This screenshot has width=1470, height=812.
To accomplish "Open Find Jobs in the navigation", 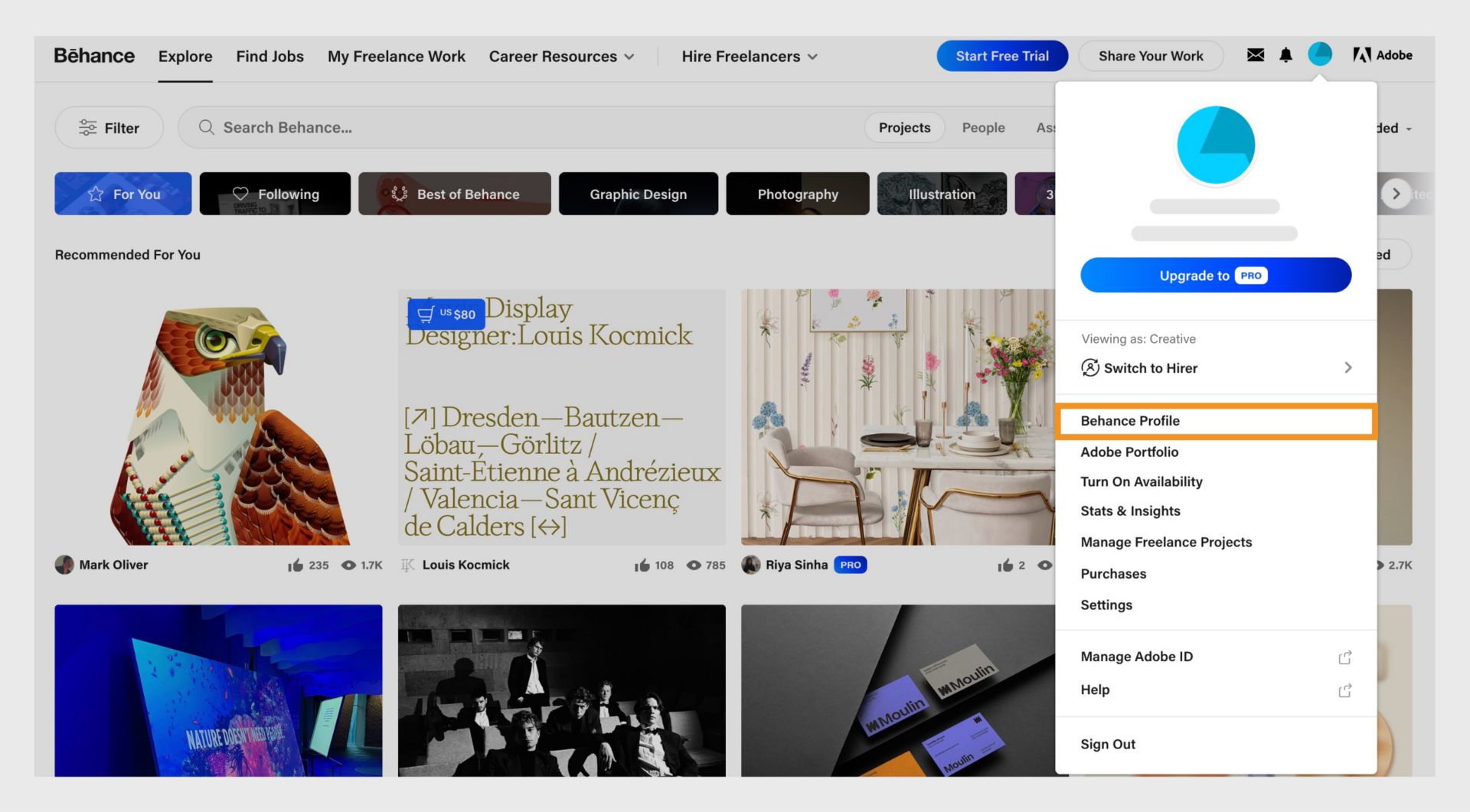I will 269,57.
